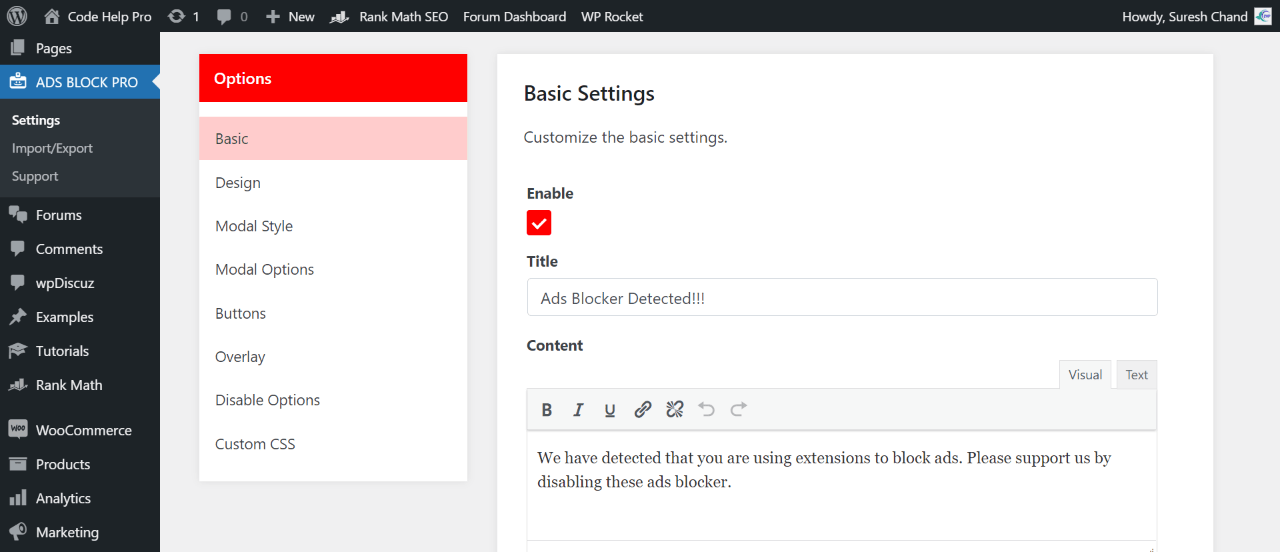1280x552 pixels.
Task: Switch the editor to the Text tab
Action: pos(1137,375)
